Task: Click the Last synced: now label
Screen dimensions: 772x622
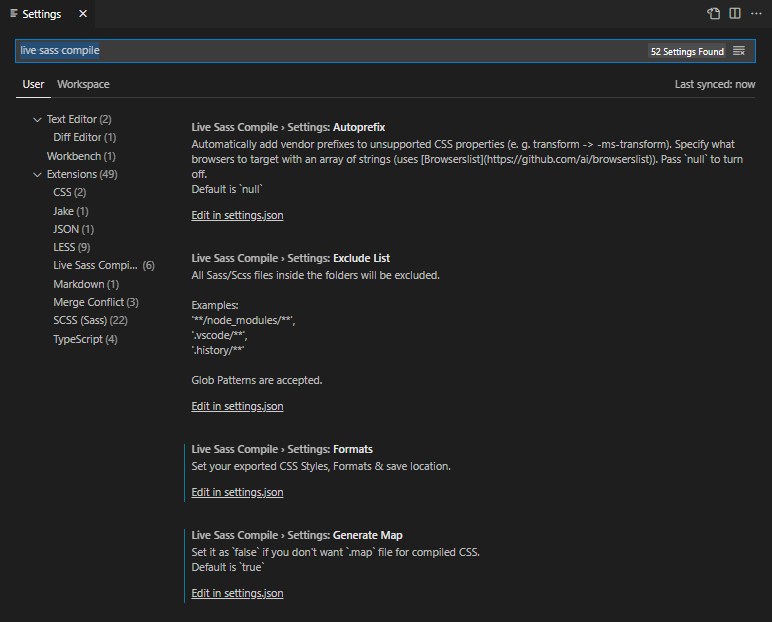Action: pos(715,84)
